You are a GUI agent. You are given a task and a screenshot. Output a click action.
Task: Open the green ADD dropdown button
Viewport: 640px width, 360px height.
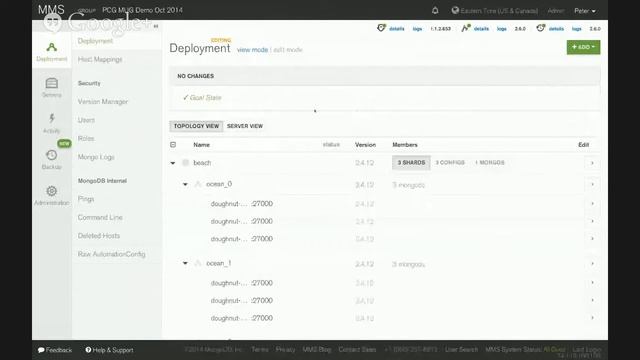click(583, 47)
